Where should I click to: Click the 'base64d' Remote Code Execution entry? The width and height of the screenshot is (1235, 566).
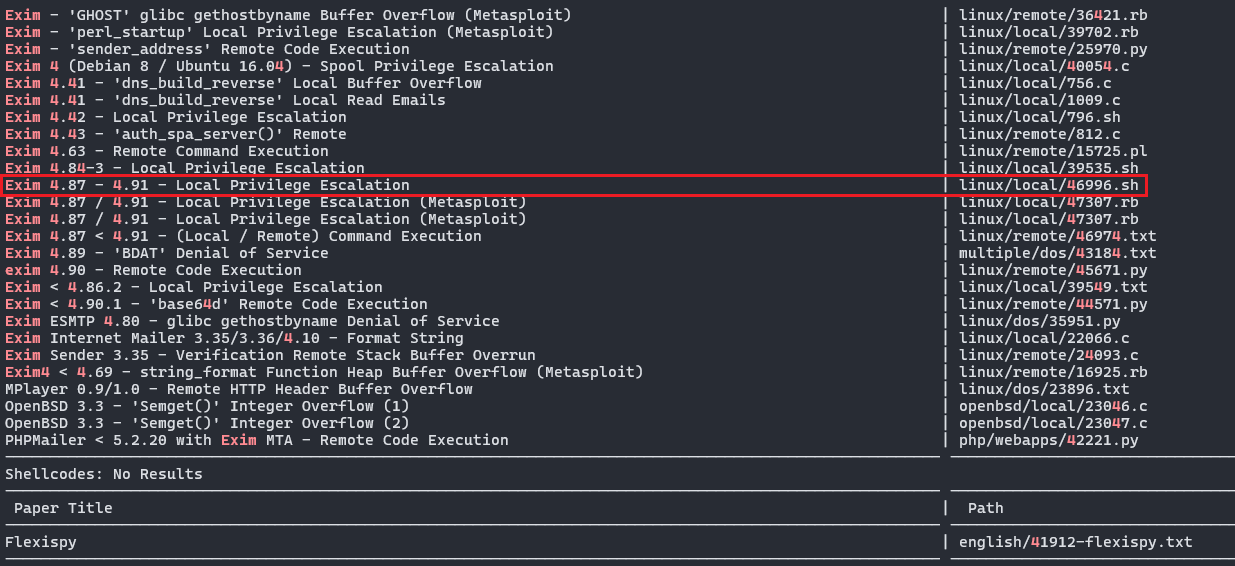click(x=216, y=304)
